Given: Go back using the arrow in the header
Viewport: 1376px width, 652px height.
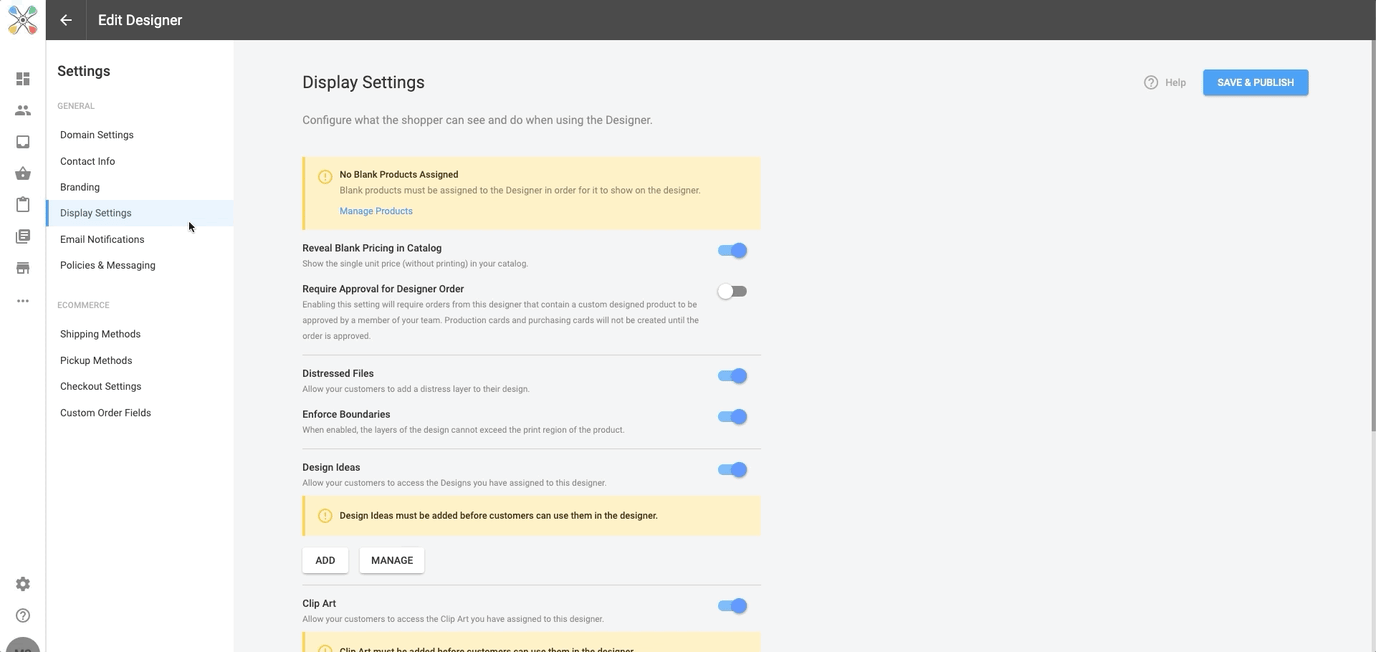Looking at the screenshot, I should point(65,19).
